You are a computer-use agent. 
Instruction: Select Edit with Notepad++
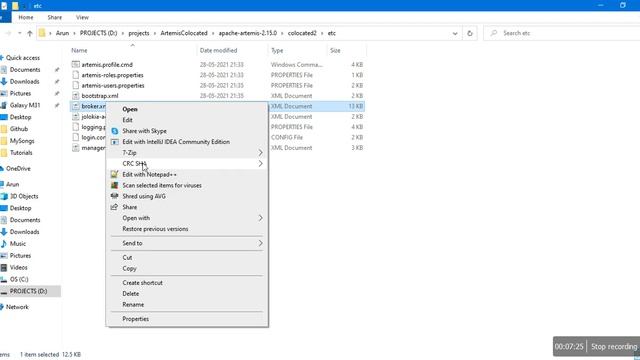tap(149, 175)
